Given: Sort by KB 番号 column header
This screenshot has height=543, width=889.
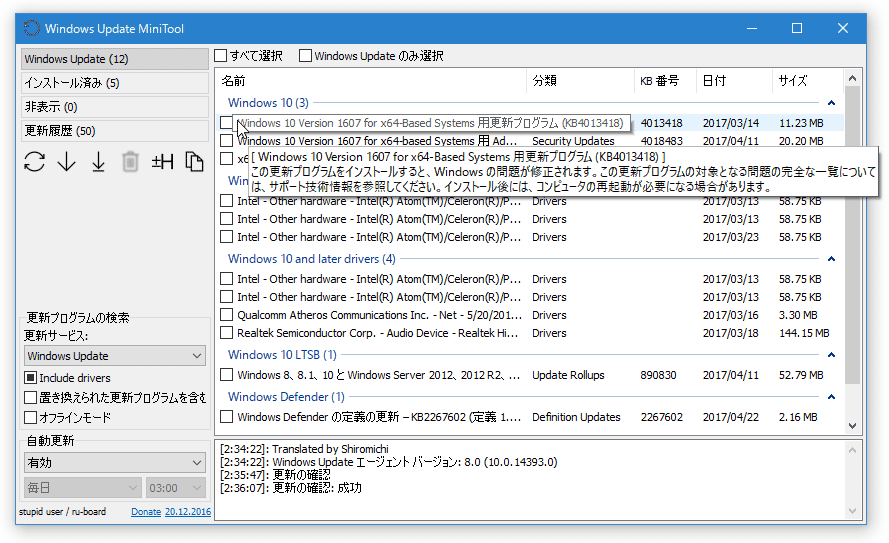Looking at the screenshot, I should pos(664,80).
